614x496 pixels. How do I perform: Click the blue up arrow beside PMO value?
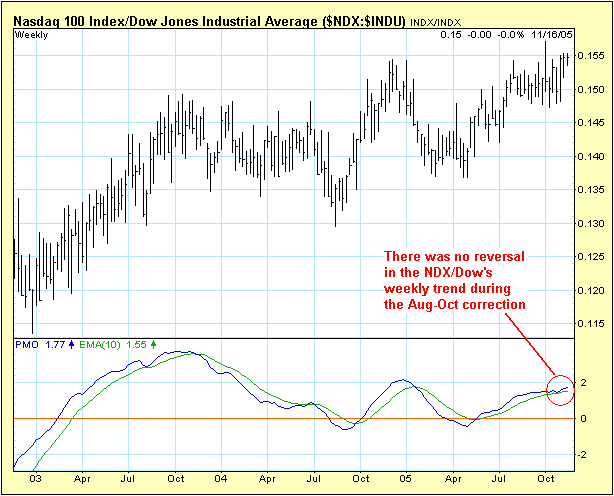point(69,344)
